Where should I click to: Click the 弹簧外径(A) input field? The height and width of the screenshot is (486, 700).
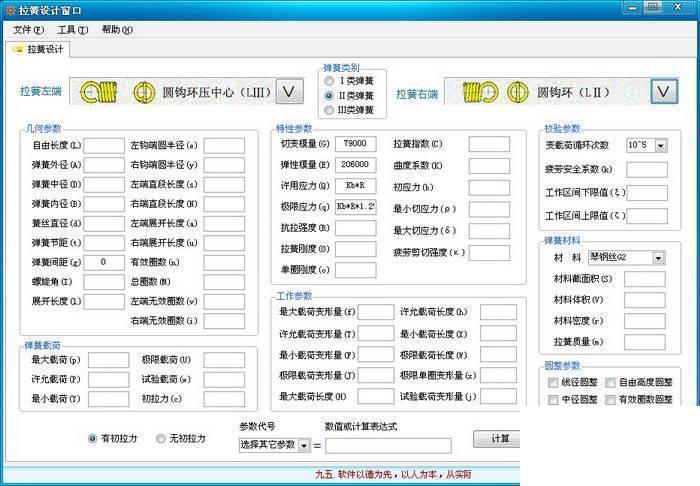[104, 165]
